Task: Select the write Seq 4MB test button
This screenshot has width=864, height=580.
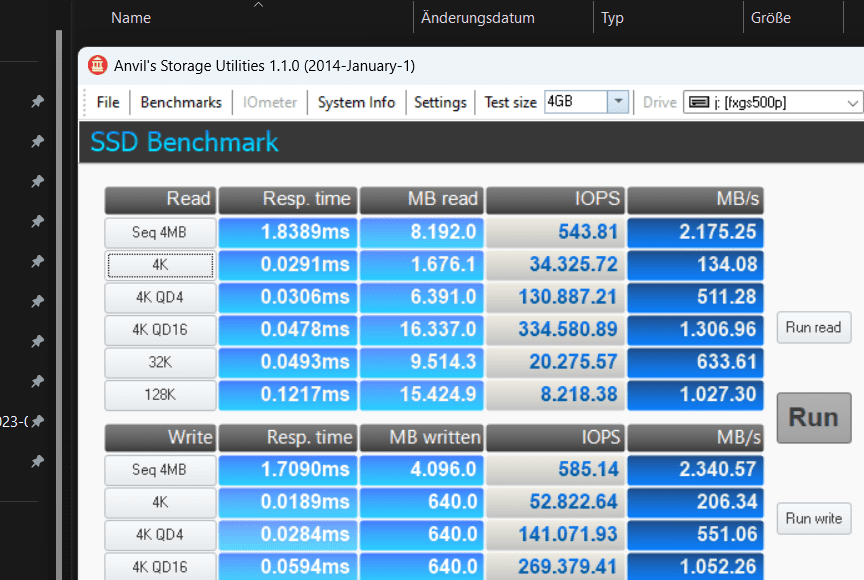Action: click(160, 470)
